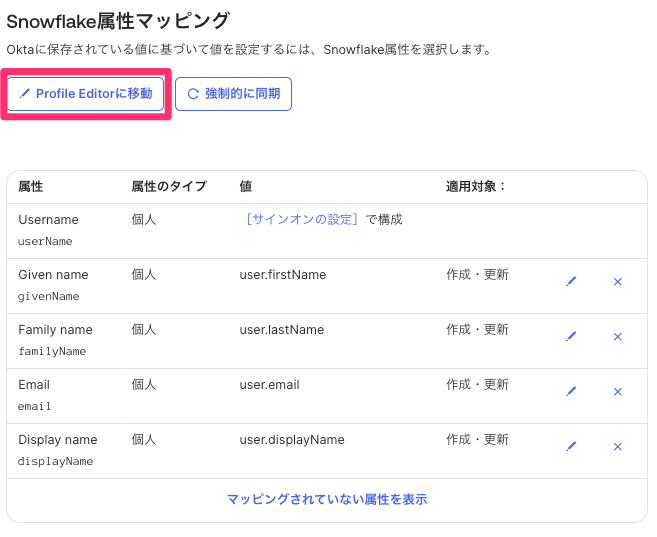
Task: Remove the Given name mapping
Action: (x=617, y=282)
